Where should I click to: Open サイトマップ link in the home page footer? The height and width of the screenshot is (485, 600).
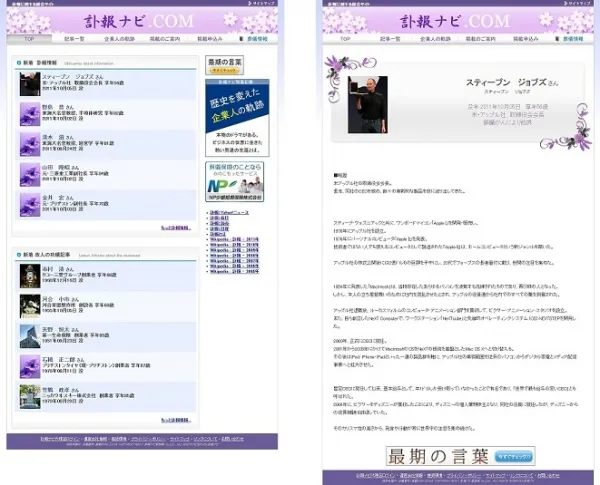click(x=179, y=439)
